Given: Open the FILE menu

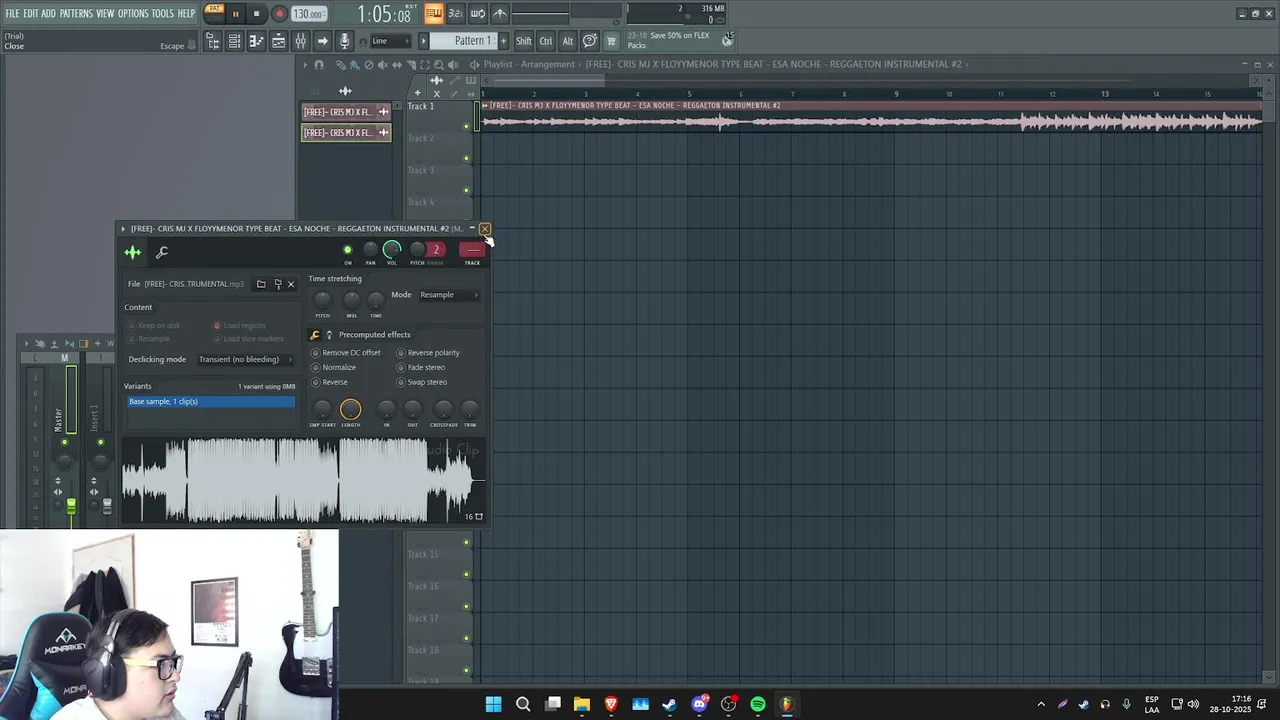Looking at the screenshot, I should coord(12,13).
